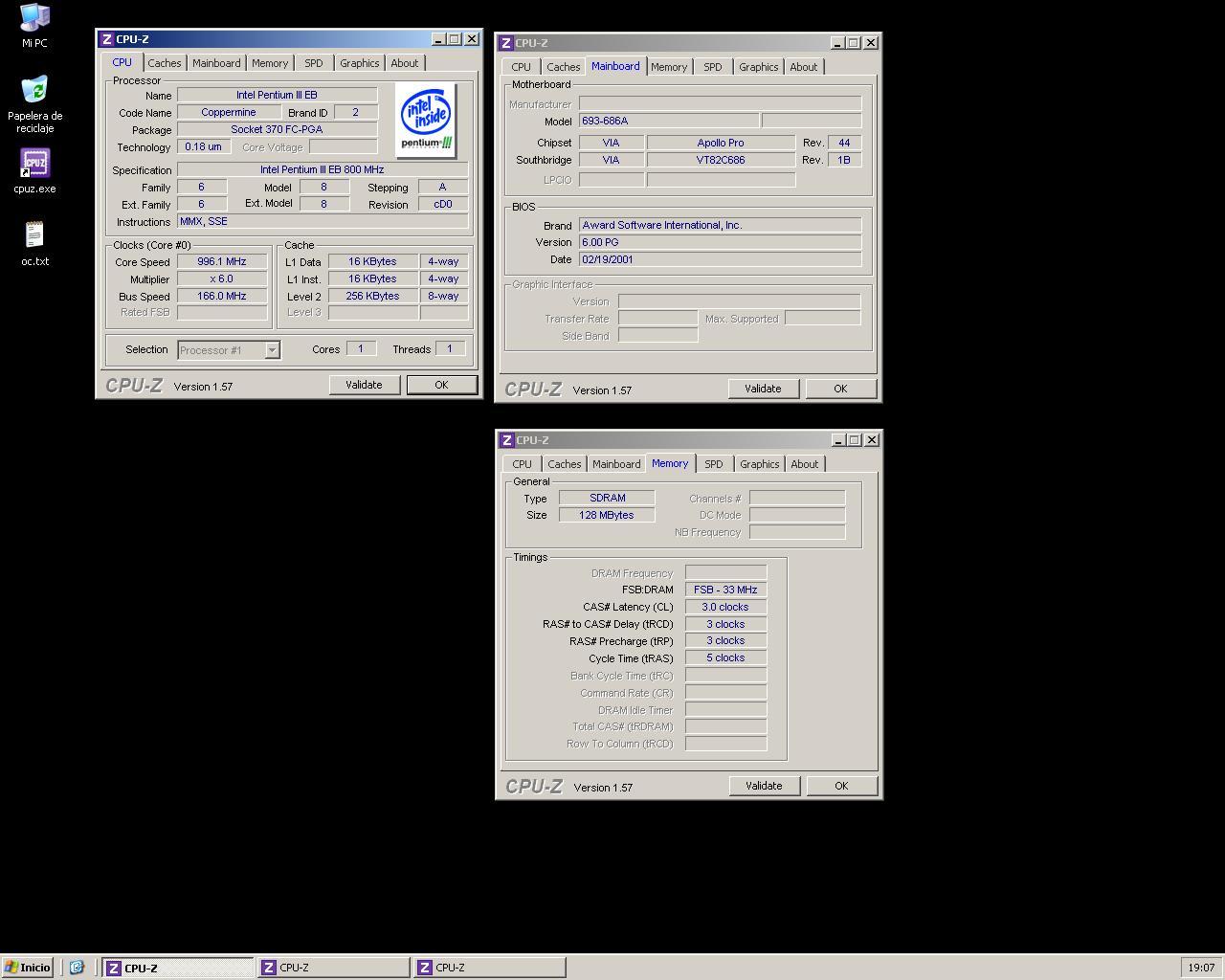The image size is (1225, 980).
Task: Switch to Graphics tab in Mainboard window
Action: (x=759, y=67)
